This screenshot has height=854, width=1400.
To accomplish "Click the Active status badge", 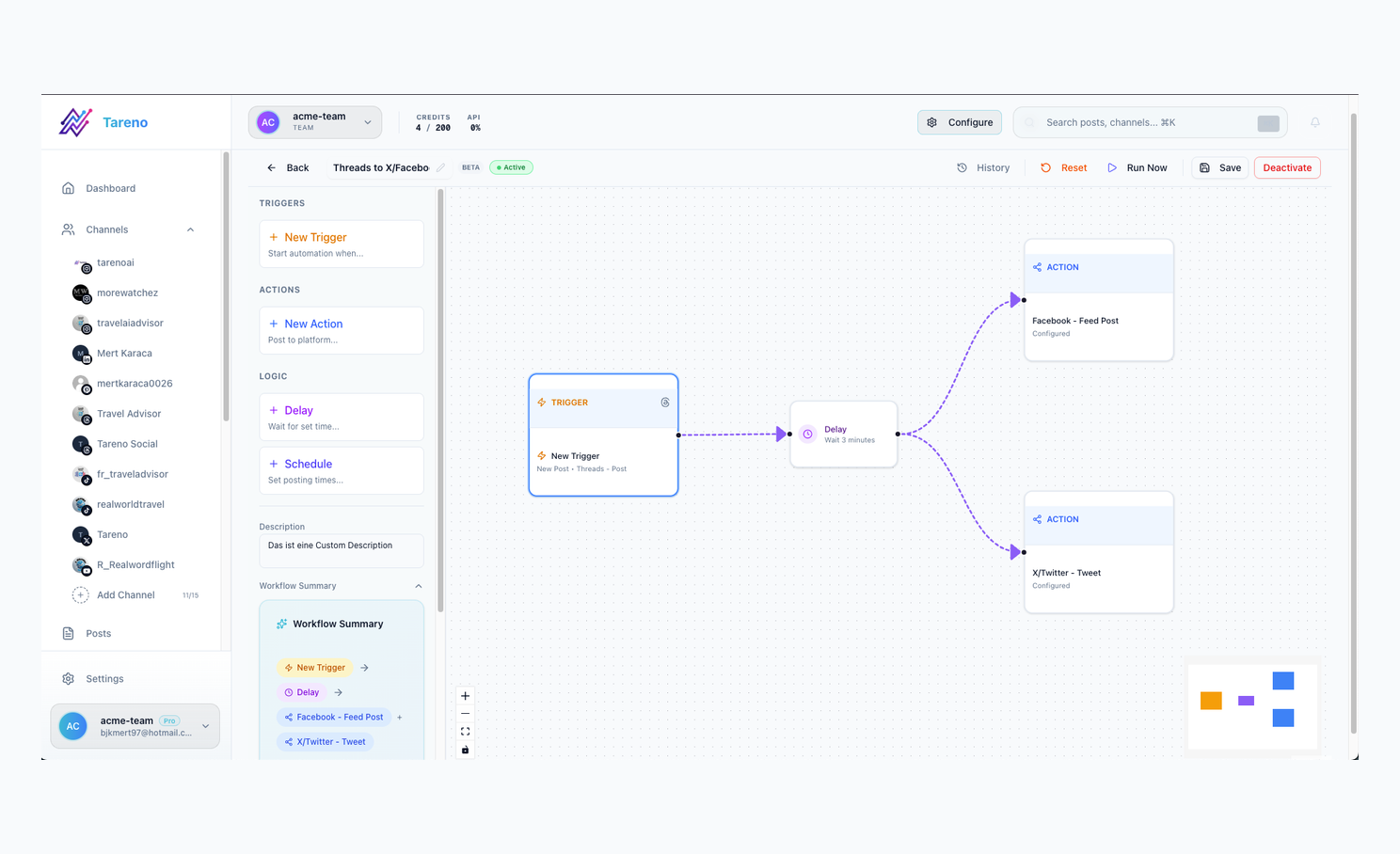I will click(511, 167).
